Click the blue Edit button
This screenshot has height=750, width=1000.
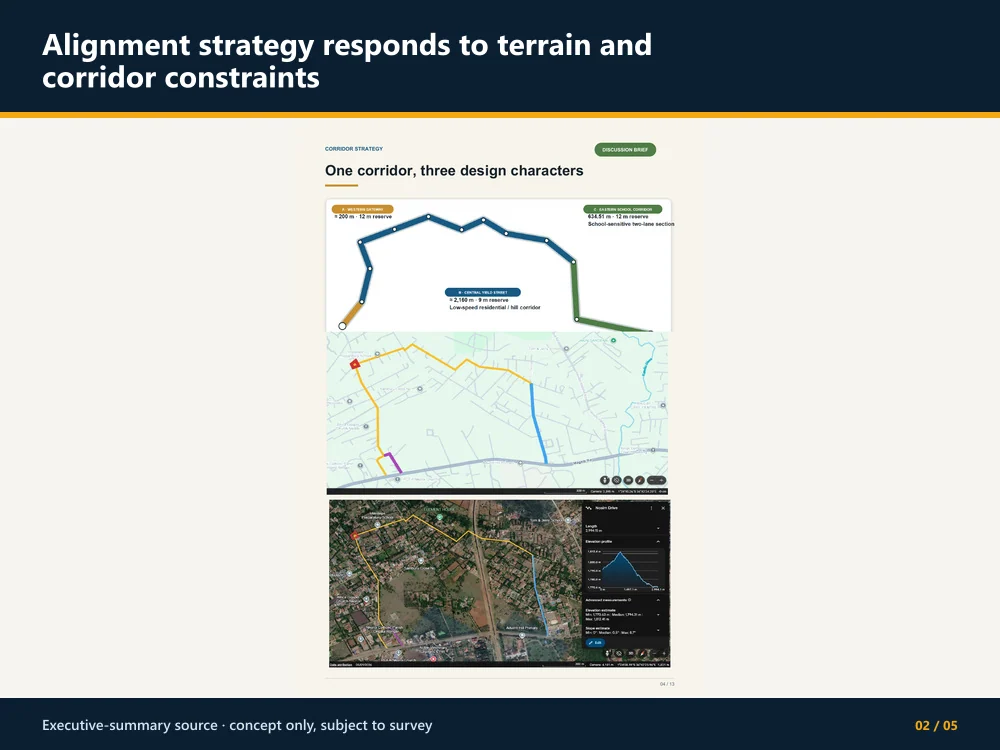tap(595, 642)
